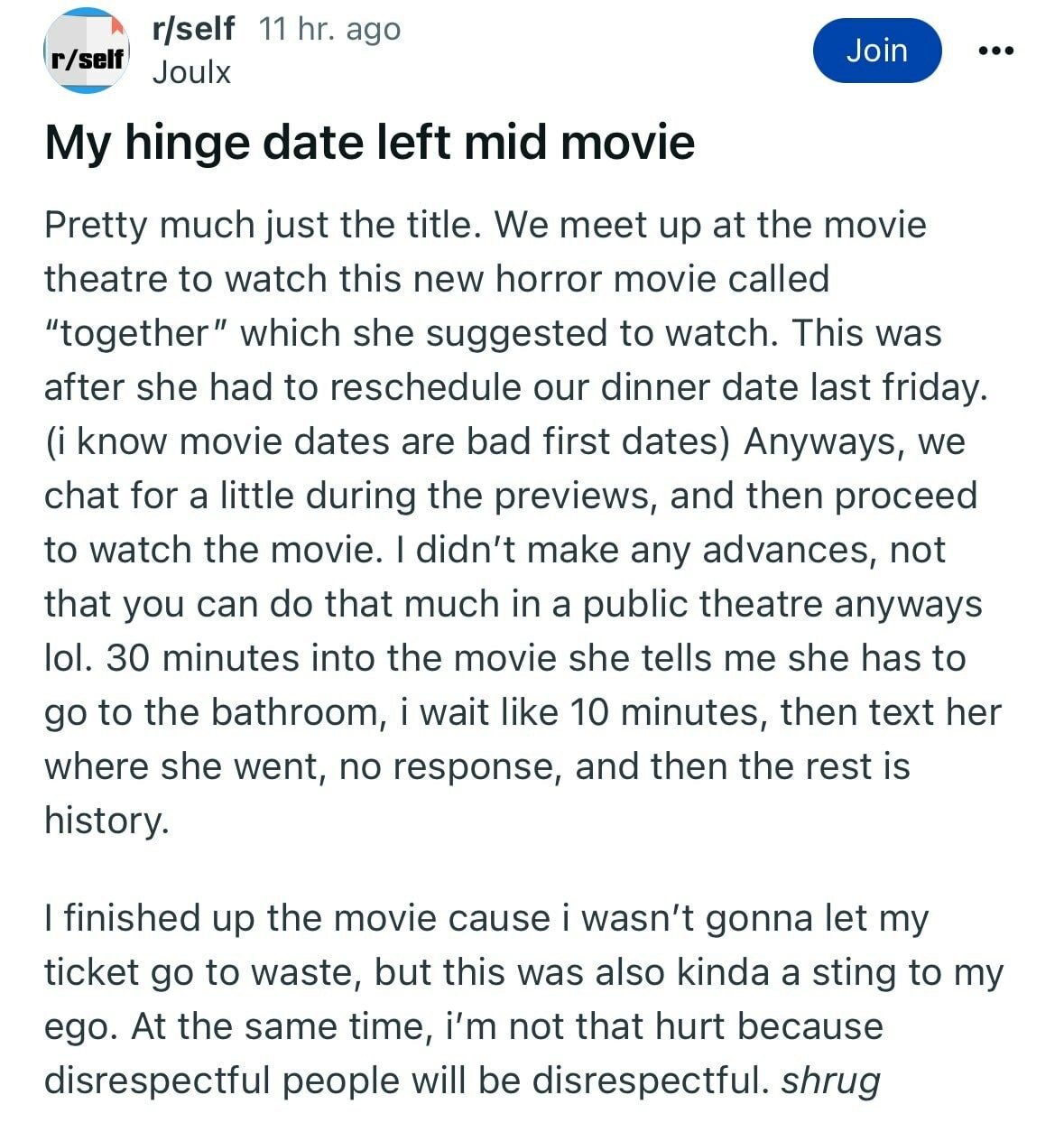The width and height of the screenshot is (1064, 1132).
Task: Click the '11 hr. ago' timestamp
Action: tap(329, 29)
